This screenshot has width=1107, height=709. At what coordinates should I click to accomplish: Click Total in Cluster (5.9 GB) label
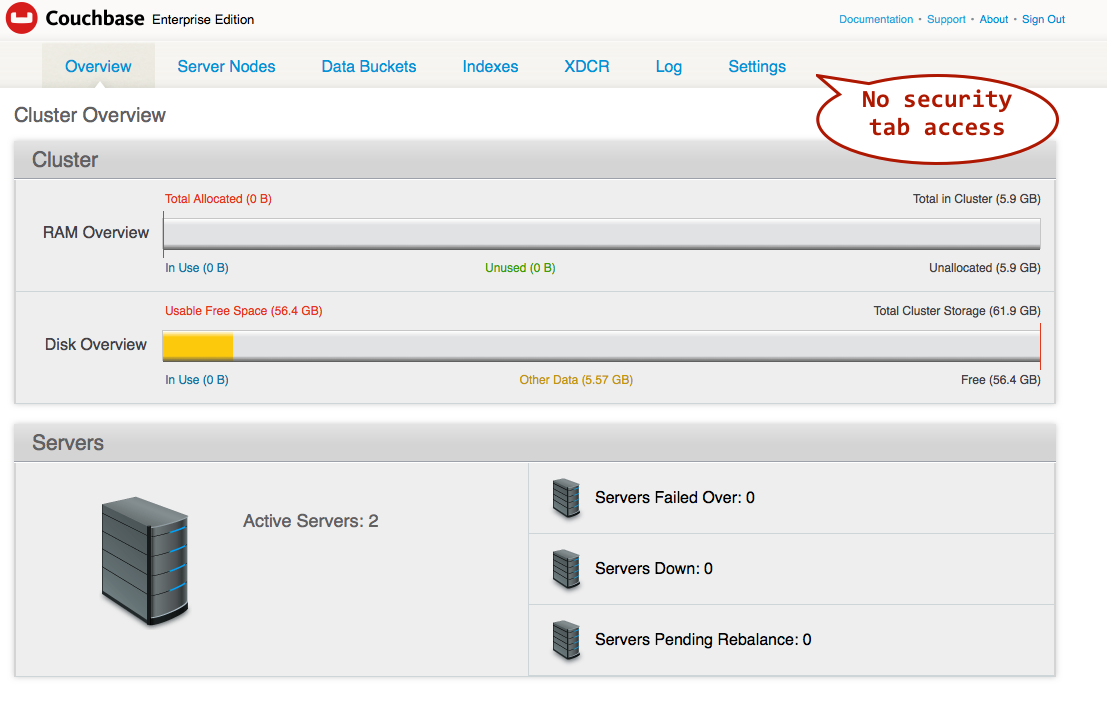pyautogui.click(x=976, y=199)
